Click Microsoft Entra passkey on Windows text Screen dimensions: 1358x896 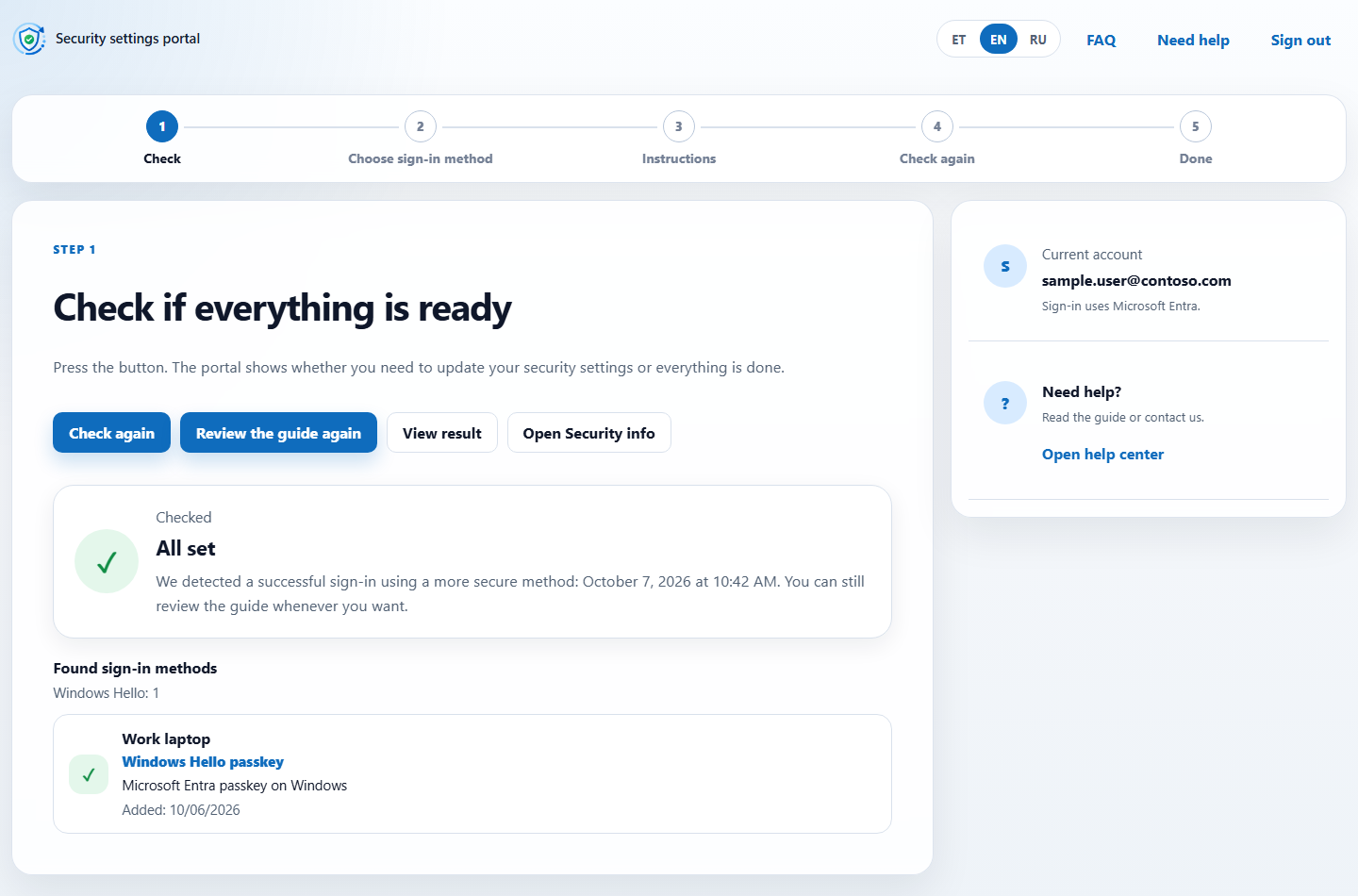click(x=235, y=786)
